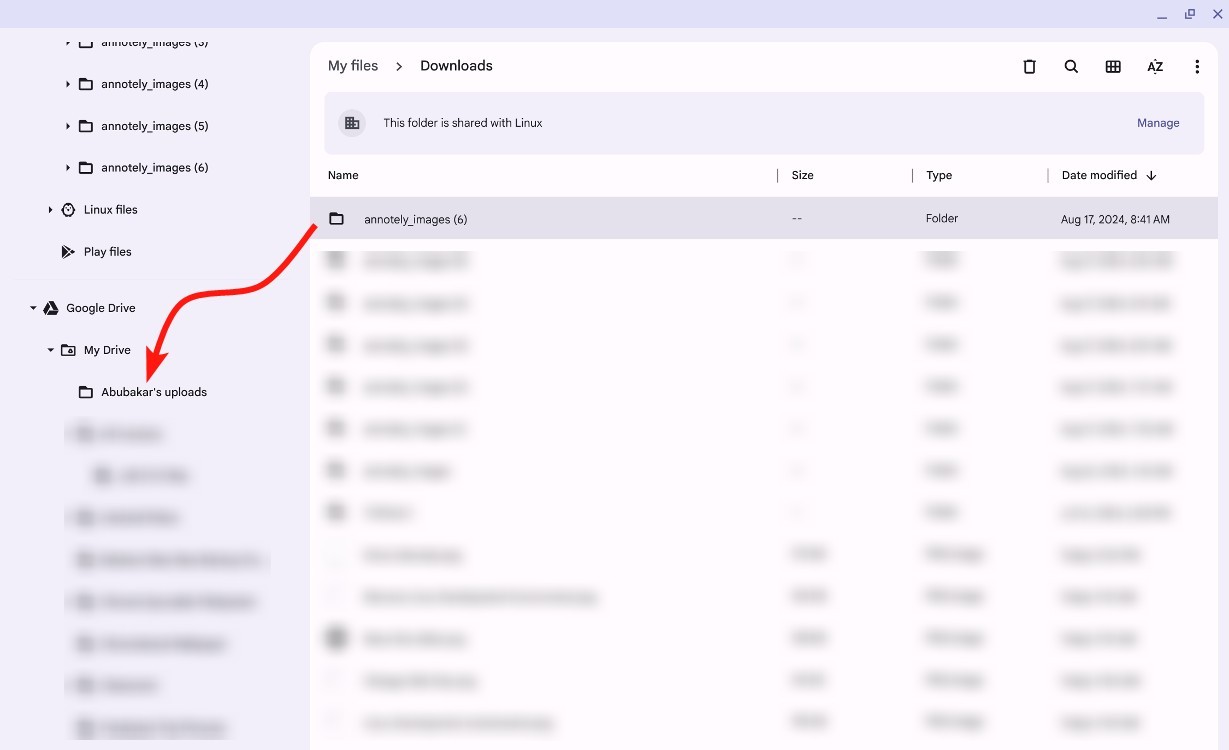Screen dimensions: 1229x750
Task: Click the Downloads breadcrumb
Action: coord(456,66)
